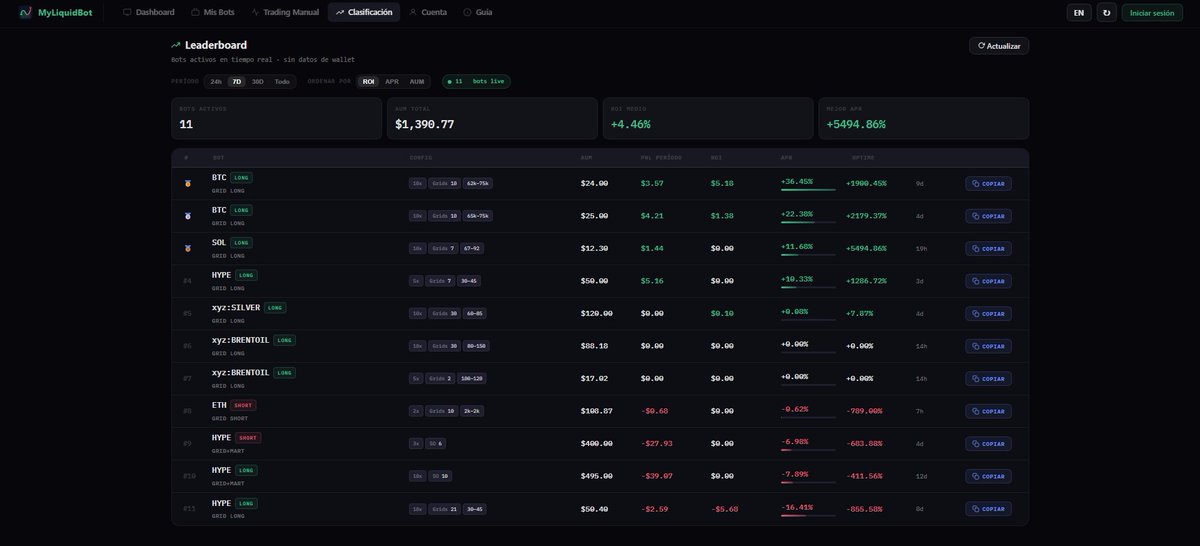The height and width of the screenshot is (546, 1200).
Task: Click the +36.45% ROI progress bar
Action: [808, 190]
